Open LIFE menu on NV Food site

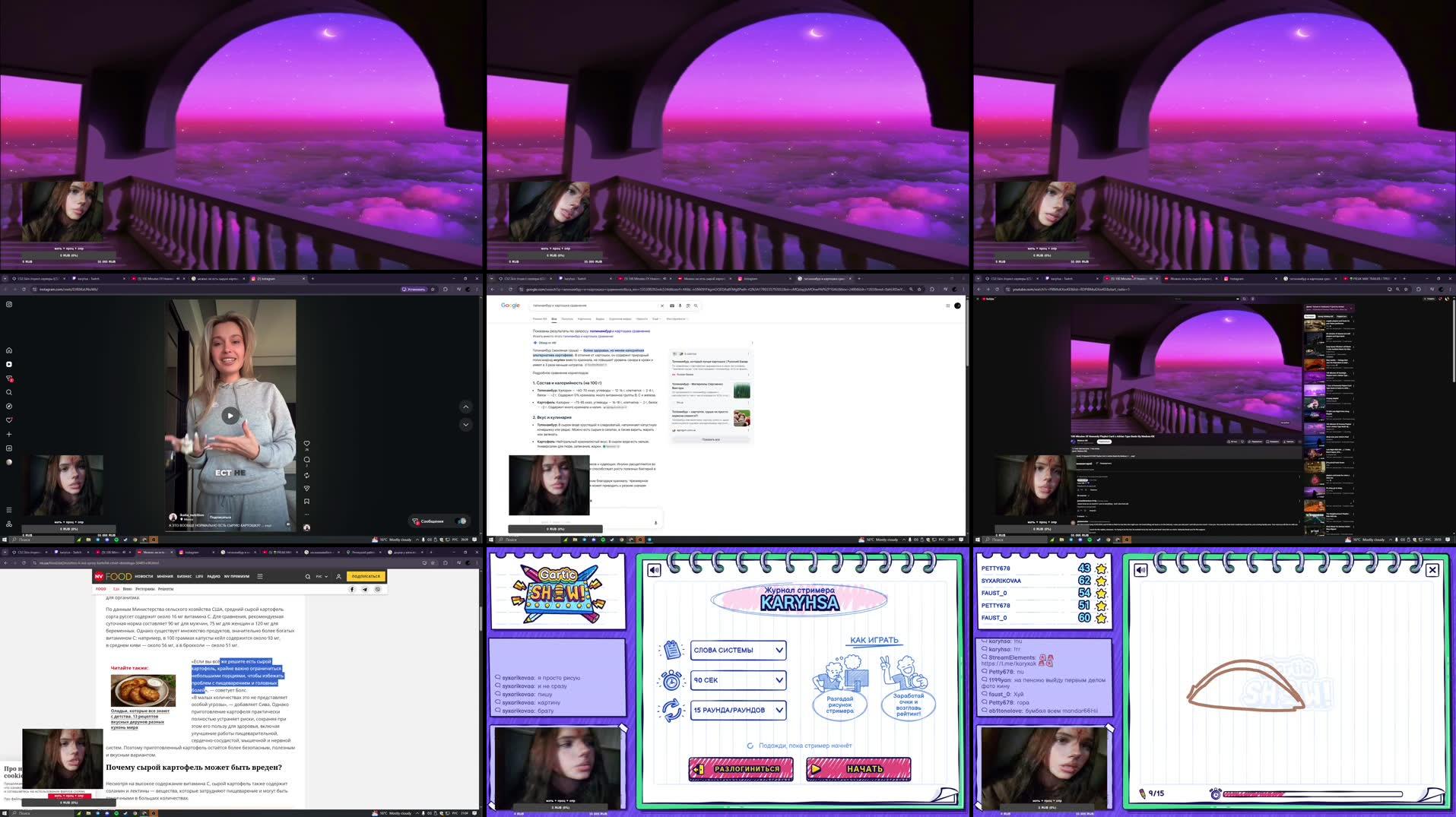tap(199, 576)
